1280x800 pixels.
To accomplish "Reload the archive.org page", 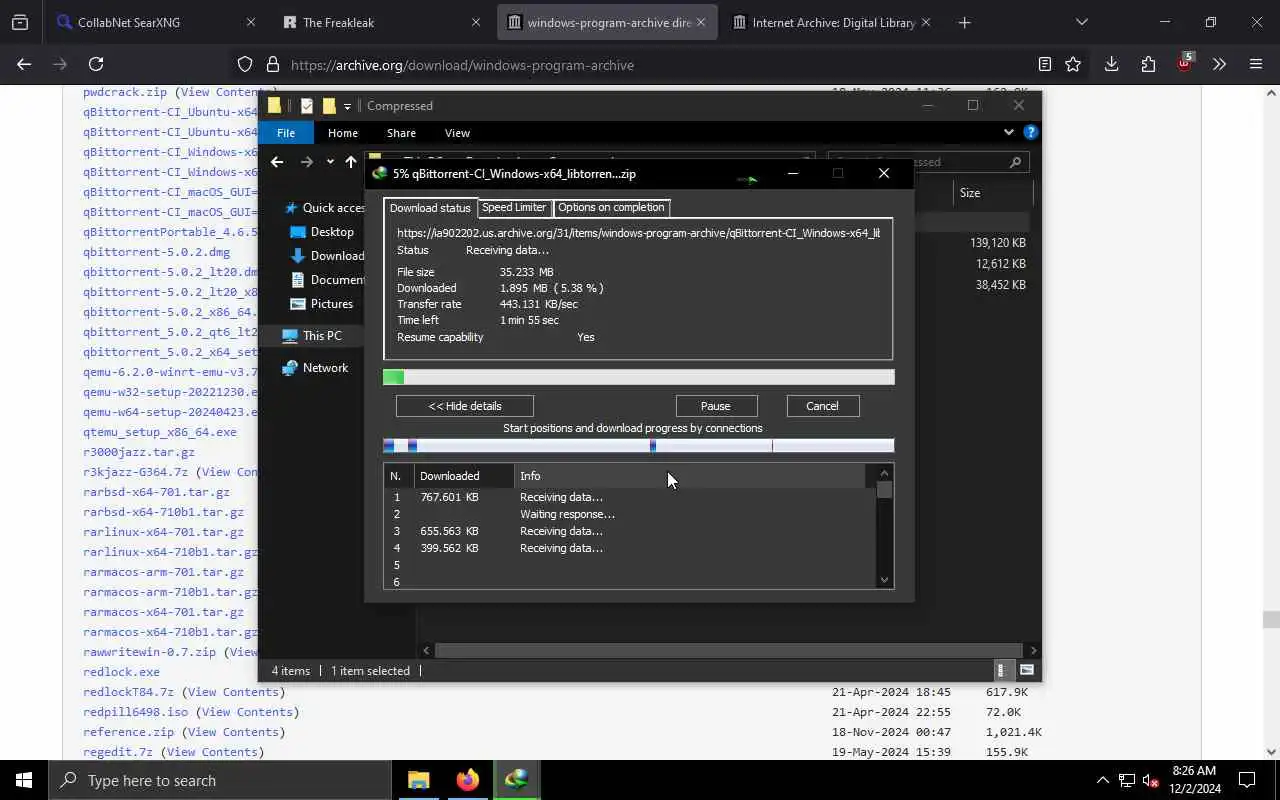I will click(x=96, y=64).
